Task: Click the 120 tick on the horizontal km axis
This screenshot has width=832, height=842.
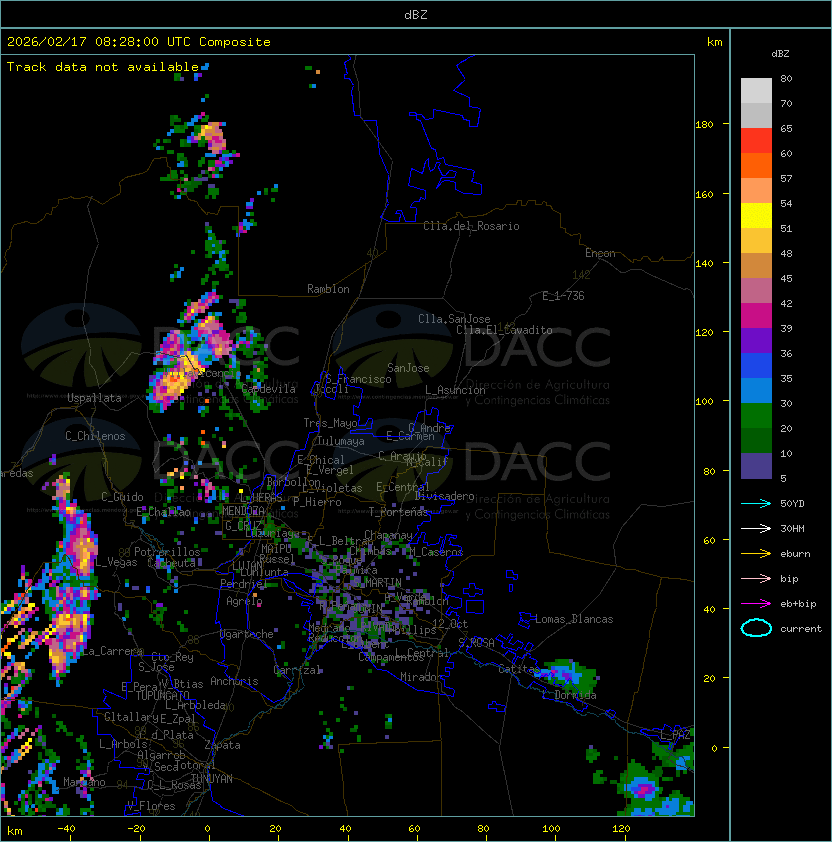Action: 621,829
